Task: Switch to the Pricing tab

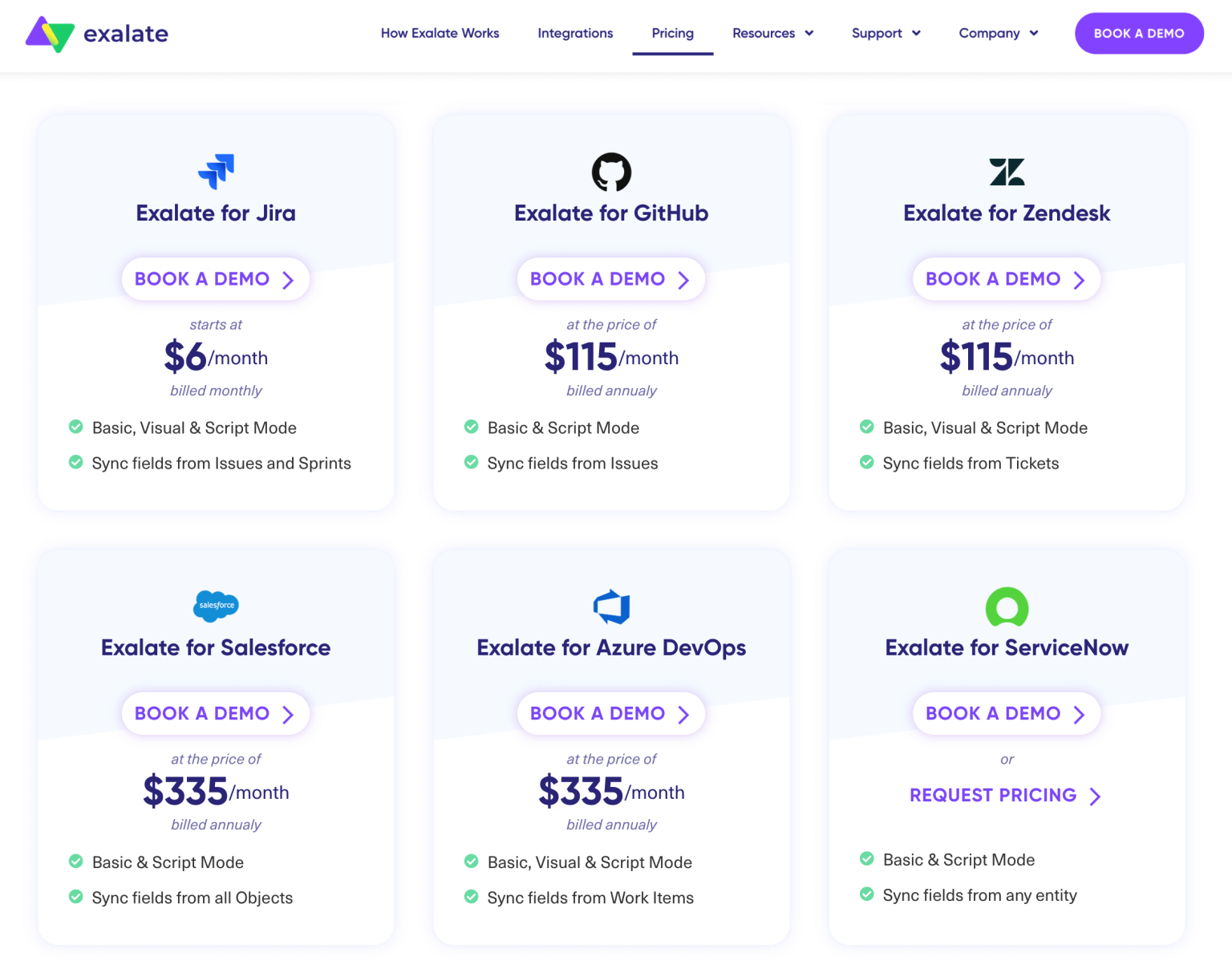Action: click(672, 33)
